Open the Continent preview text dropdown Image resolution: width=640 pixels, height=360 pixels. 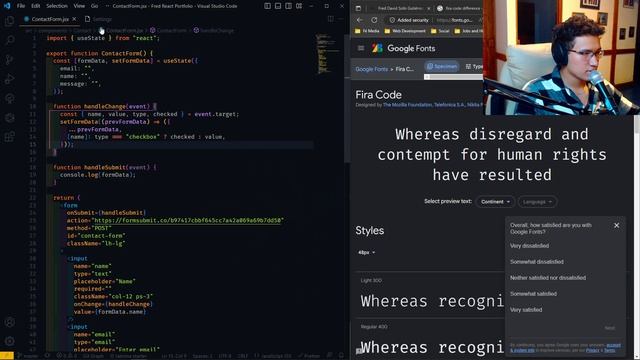click(x=495, y=202)
